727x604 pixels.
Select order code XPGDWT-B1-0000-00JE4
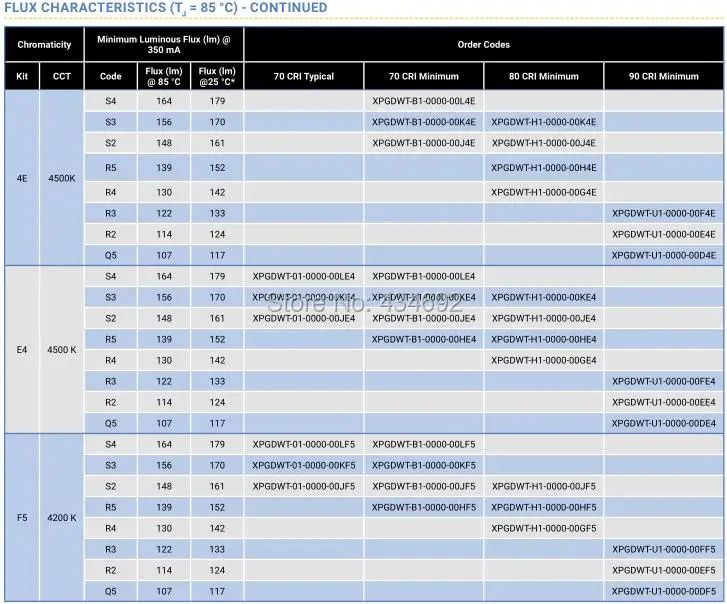tap(423, 318)
